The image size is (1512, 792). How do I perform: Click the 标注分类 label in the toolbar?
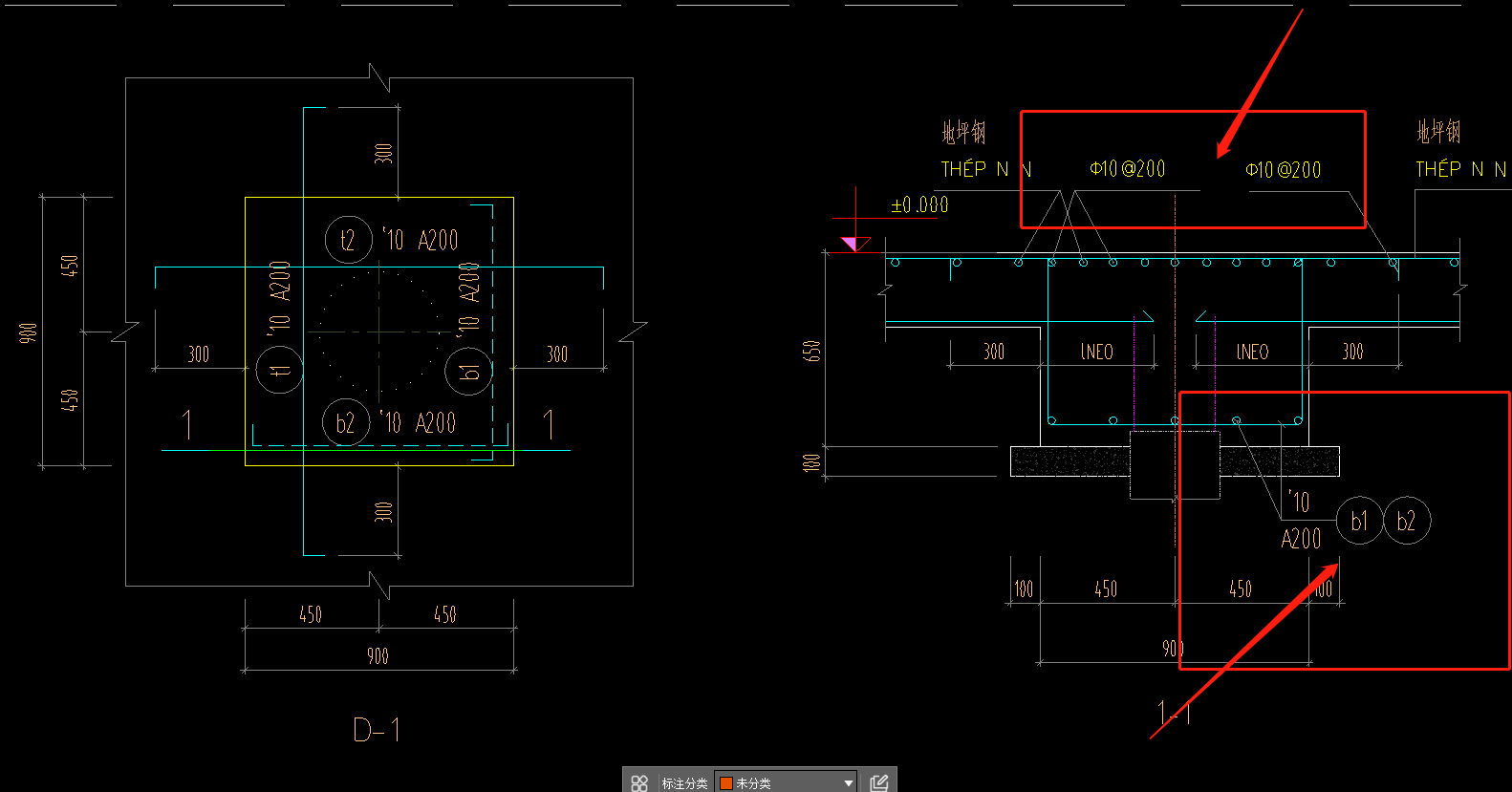pos(684,782)
